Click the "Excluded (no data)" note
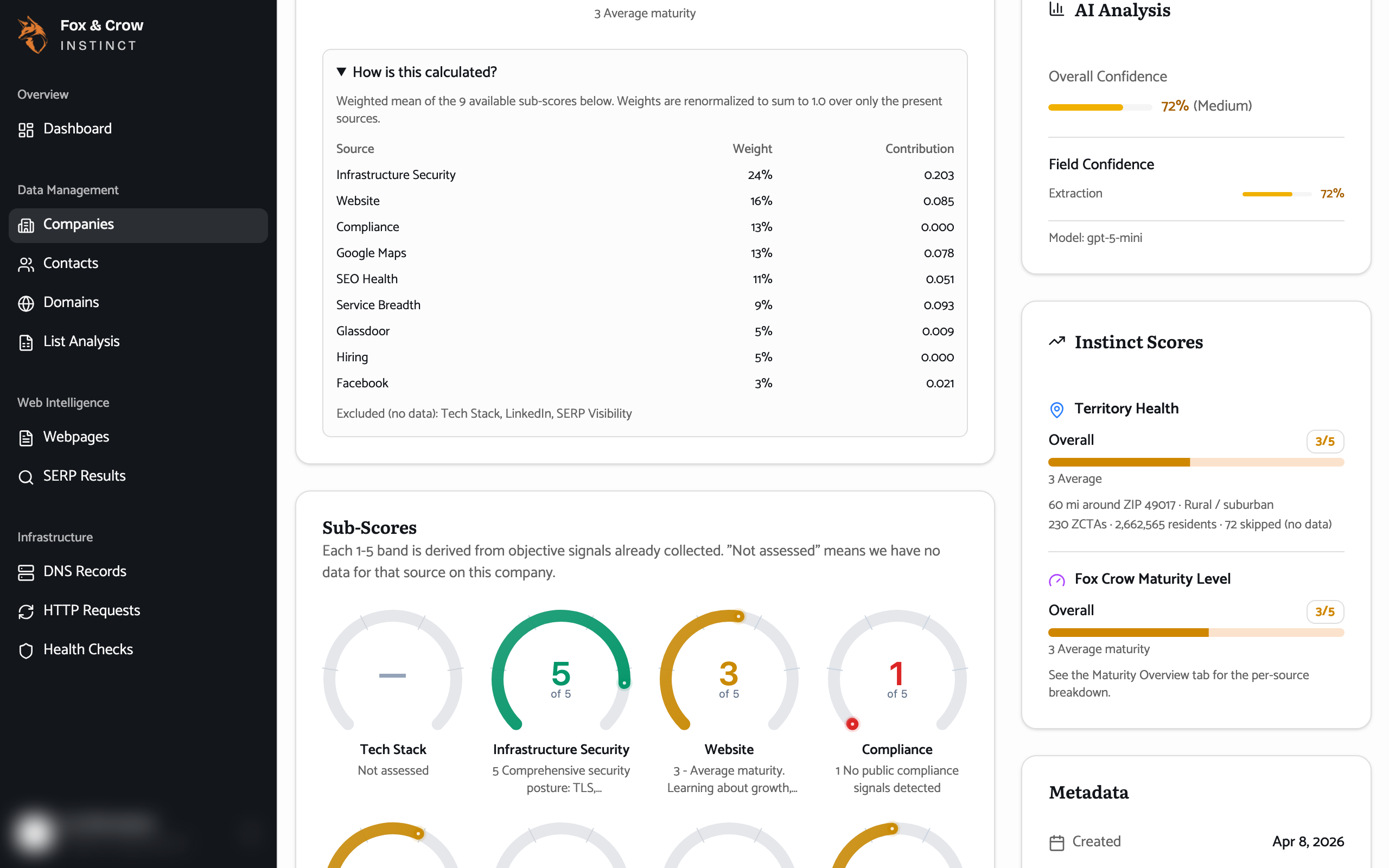The image size is (1389, 868). pos(484,414)
